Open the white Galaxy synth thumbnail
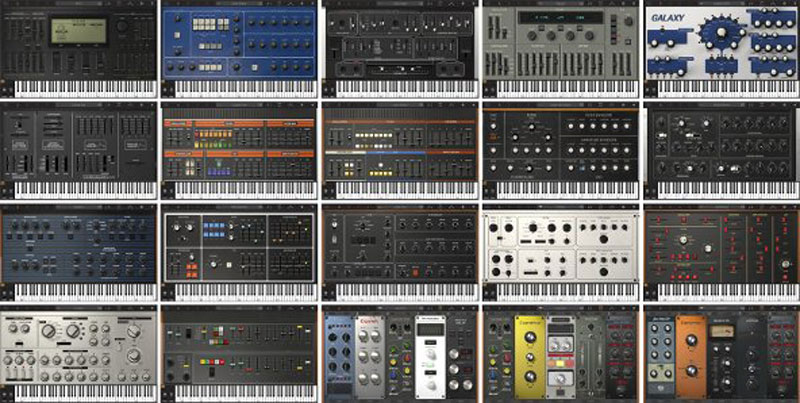Viewport: 800px width, 403px height. [x=721, y=49]
